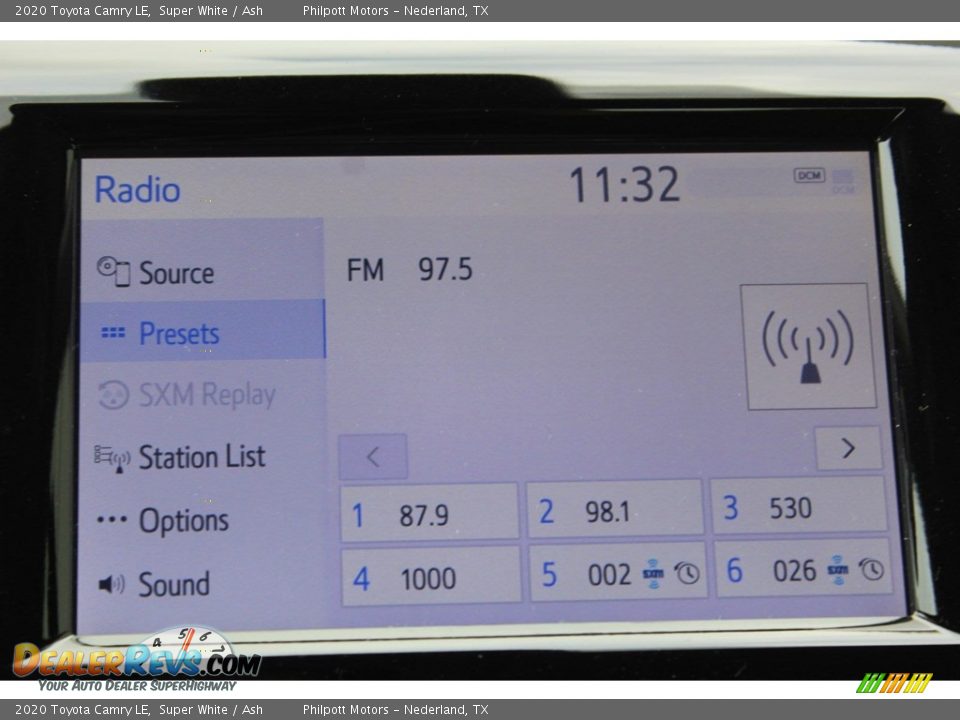This screenshot has width=960, height=720.
Task: Tap the clock icon on preset 6
Action: pyautogui.click(x=871, y=569)
